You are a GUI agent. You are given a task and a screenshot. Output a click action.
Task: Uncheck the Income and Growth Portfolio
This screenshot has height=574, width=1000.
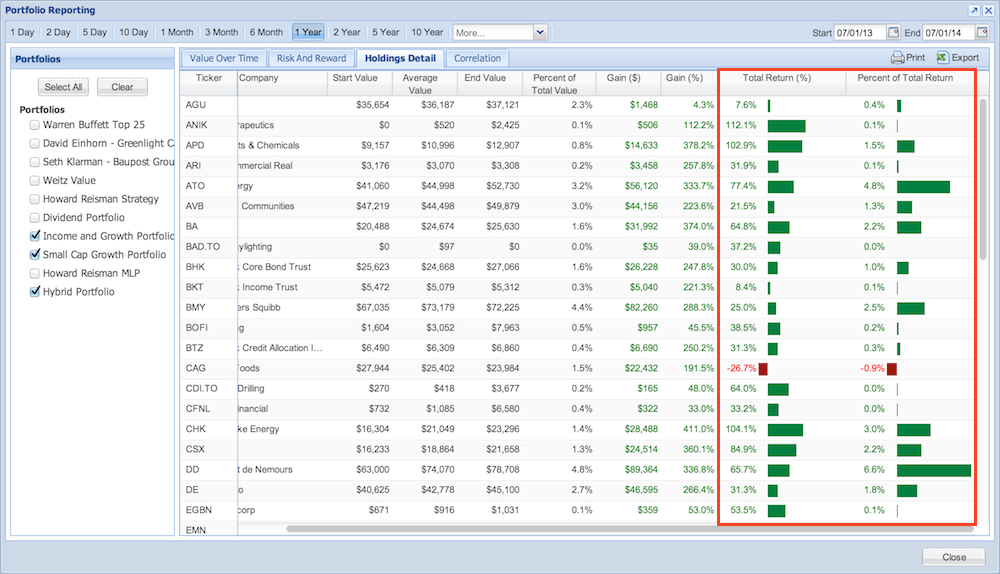click(x=35, y=236)
